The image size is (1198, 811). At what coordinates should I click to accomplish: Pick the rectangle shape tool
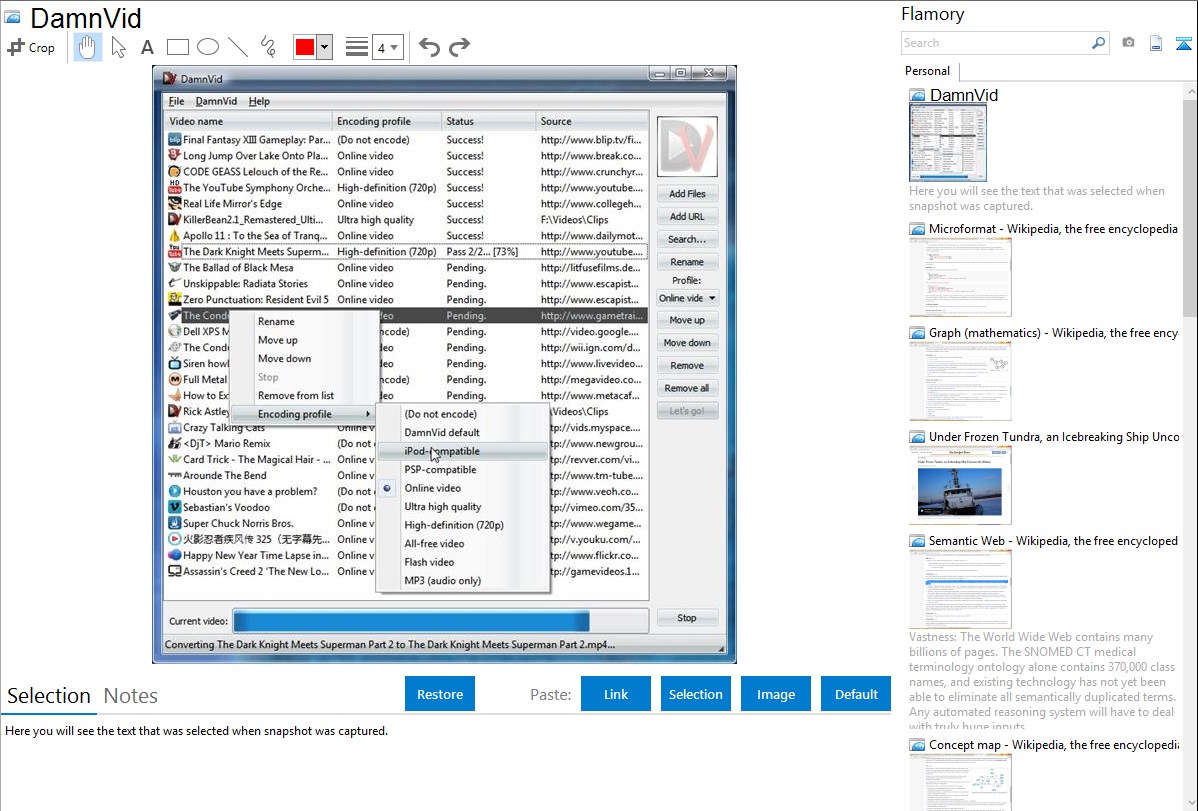click(x=178, y=47)
